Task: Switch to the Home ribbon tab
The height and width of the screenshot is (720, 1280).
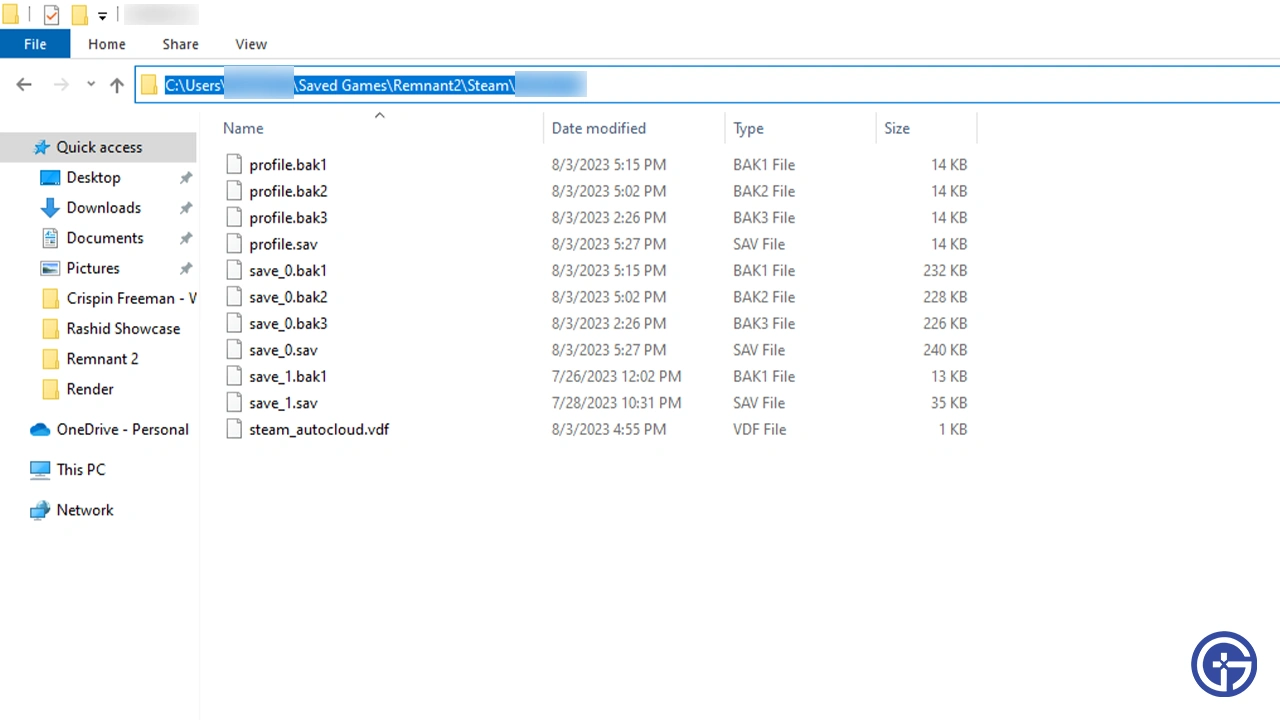Action: click(x=107, y=44)
